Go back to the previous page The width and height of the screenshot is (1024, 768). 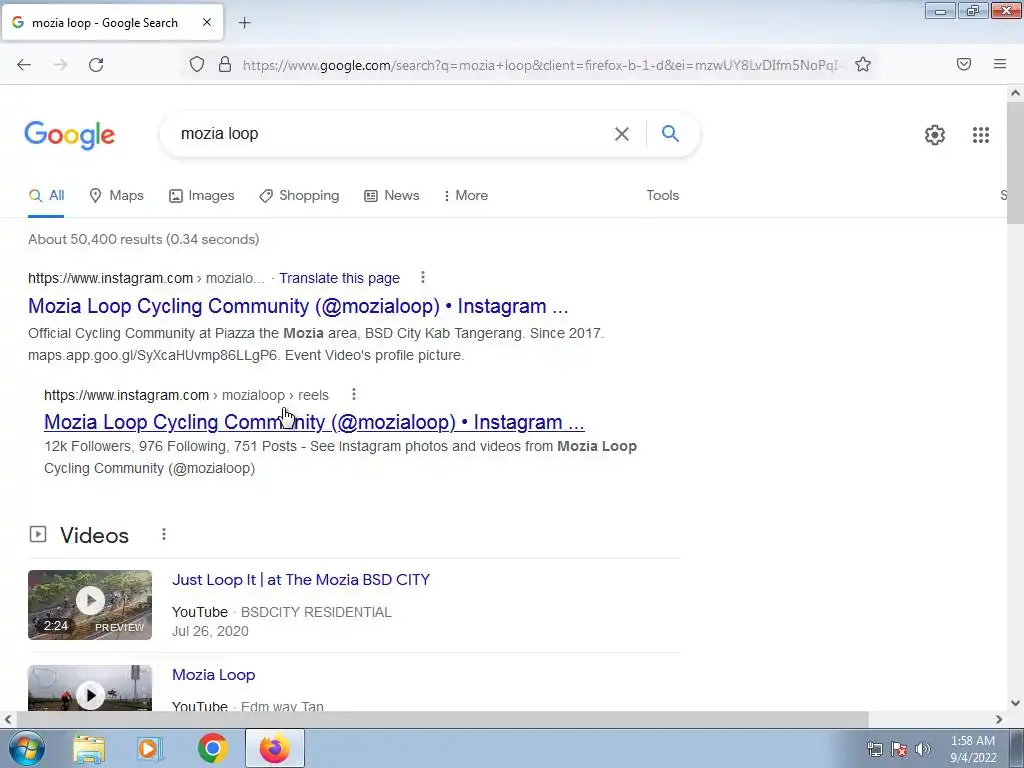(x=24, y=65)
